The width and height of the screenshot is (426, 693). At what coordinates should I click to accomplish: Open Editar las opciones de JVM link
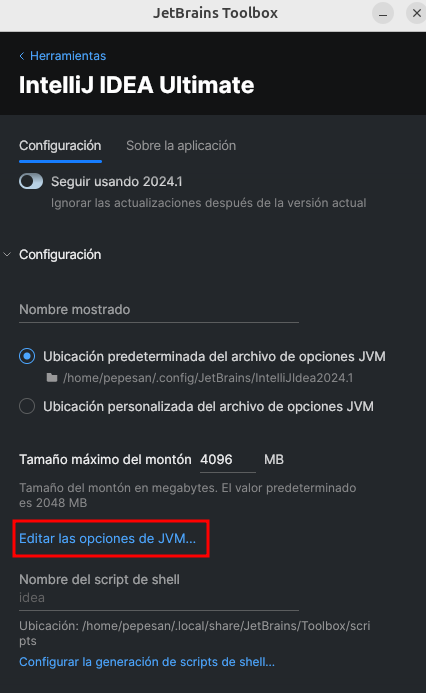click(x=107, y=538)
